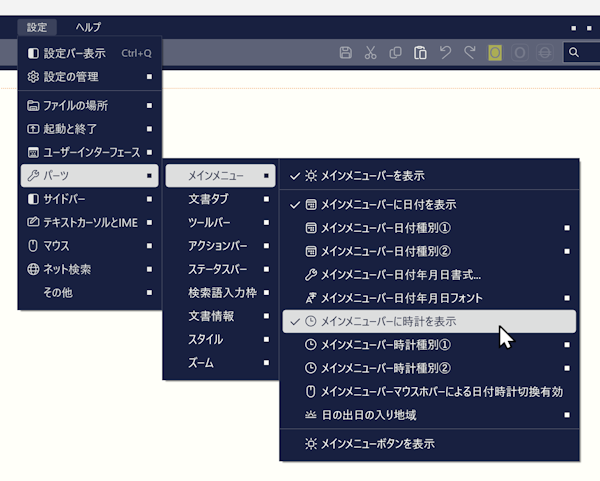Click the search input field
Screen dimensions: 600x481
[x=585, y=52]
